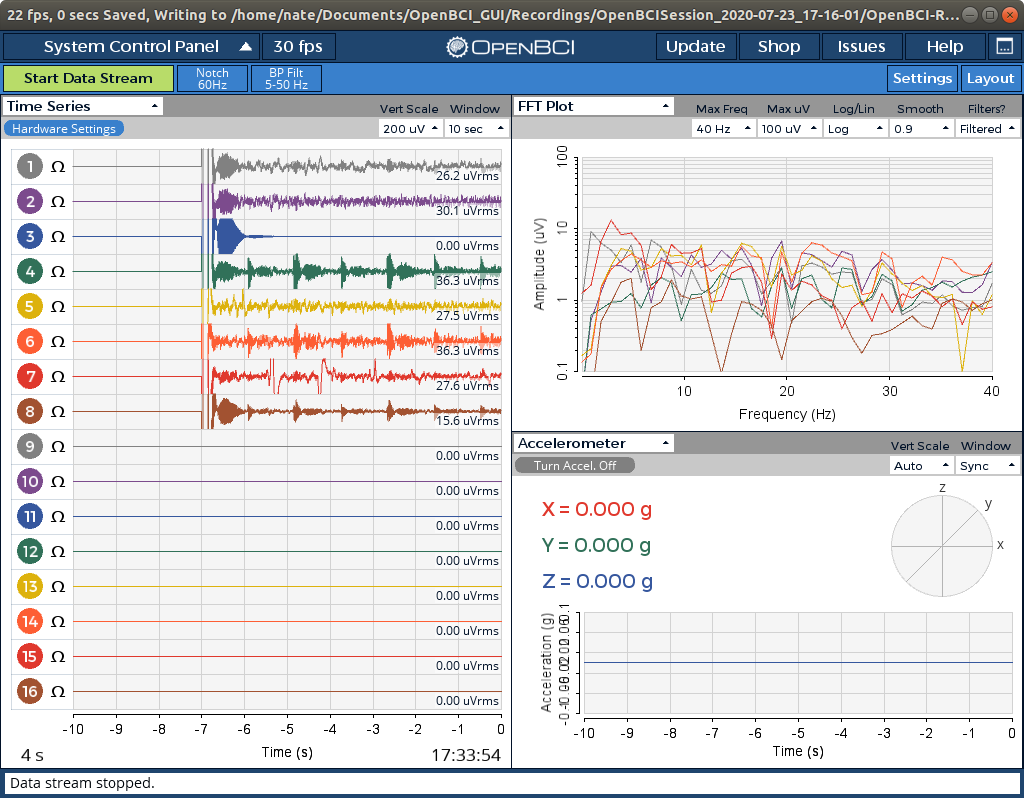
Task: Click the Ω icon for channel 12
Action: pyautogui.click(x=58, y=551)
